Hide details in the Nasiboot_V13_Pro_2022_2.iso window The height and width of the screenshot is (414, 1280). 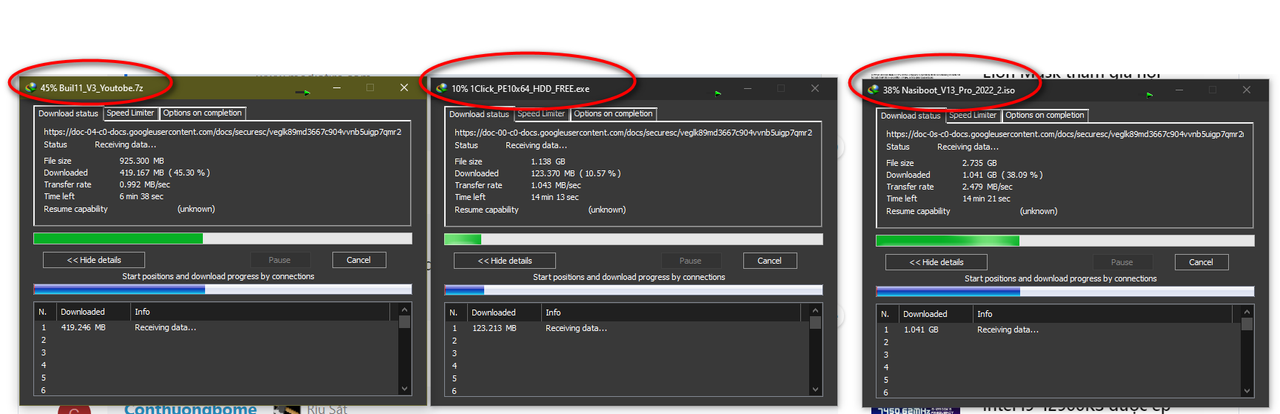pyautogui.click(x=937, y=262)
